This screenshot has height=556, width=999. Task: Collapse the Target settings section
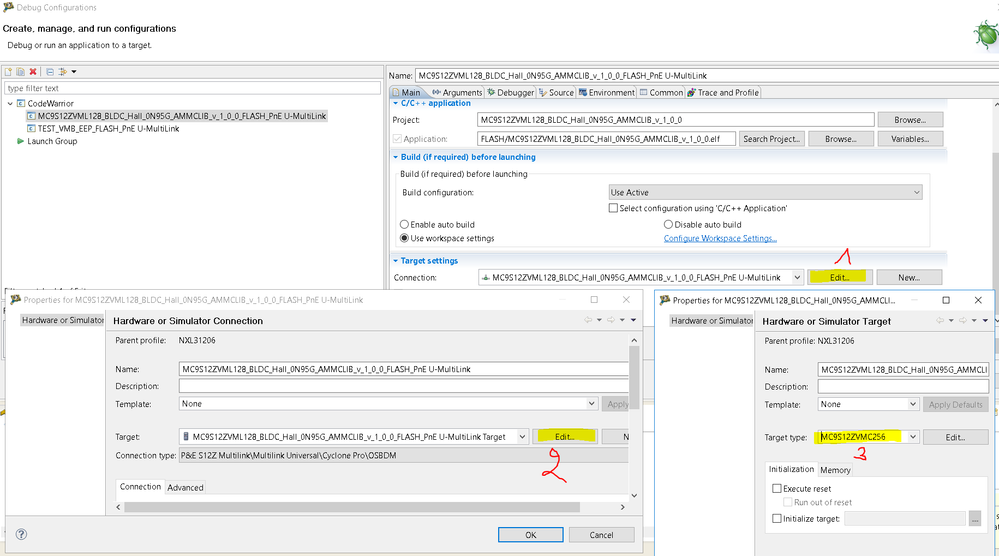[x=396, y=261]
